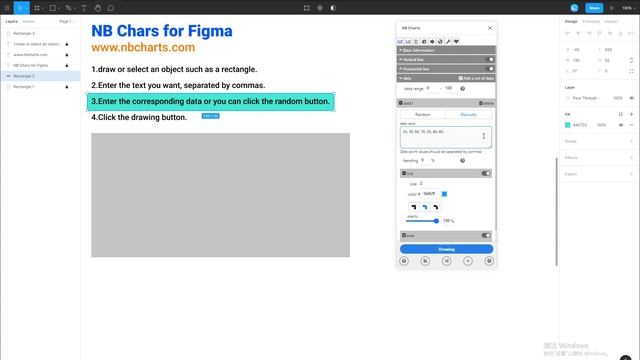
Task: Click the bending help icon
Action: [462, 160]
